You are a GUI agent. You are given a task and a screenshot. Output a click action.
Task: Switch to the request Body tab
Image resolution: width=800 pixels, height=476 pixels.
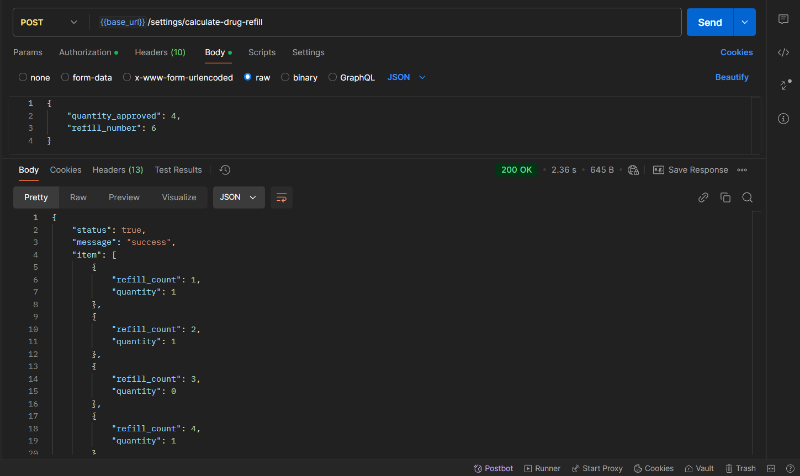click(x=218, y=52)
